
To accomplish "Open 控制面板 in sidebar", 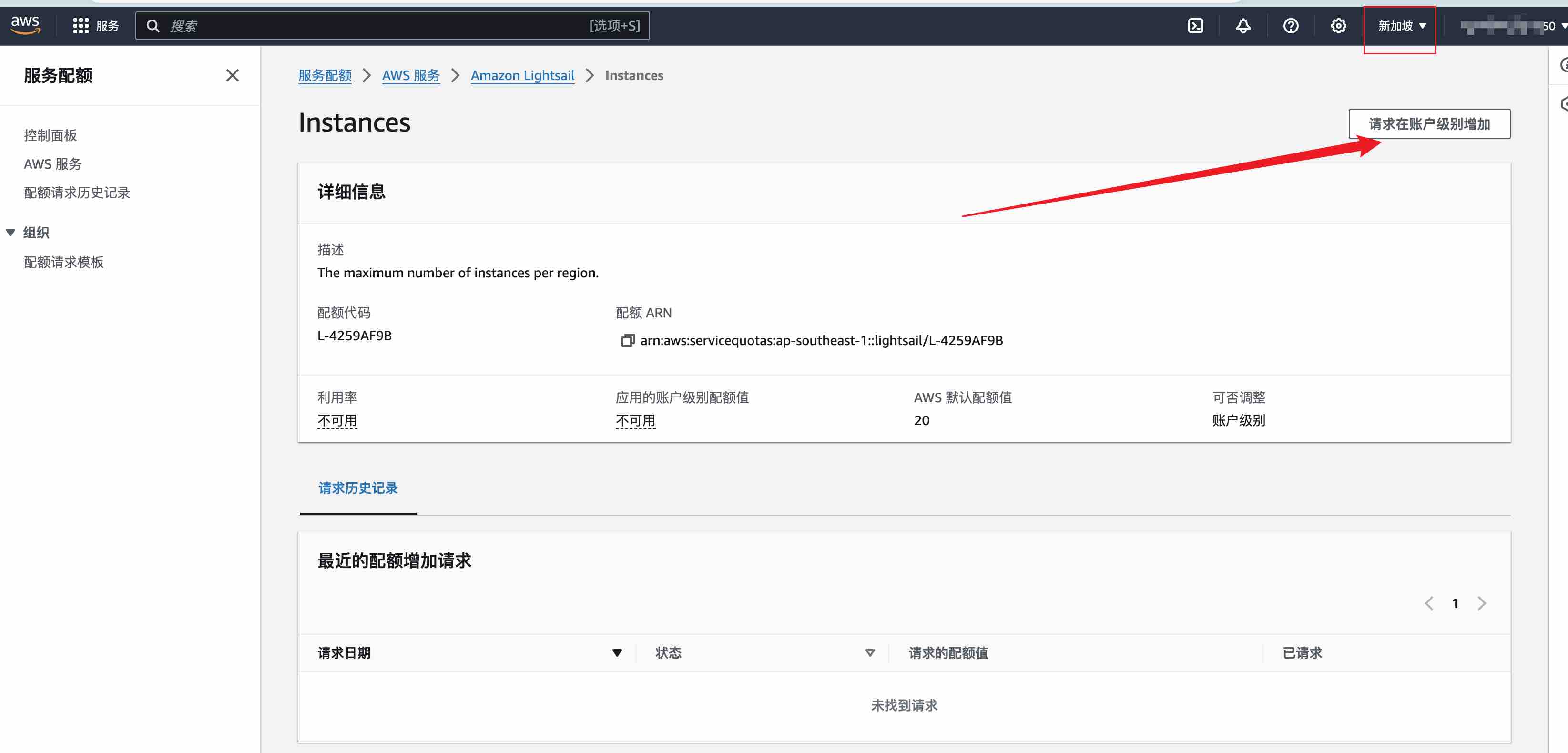I will coord(51,135).
